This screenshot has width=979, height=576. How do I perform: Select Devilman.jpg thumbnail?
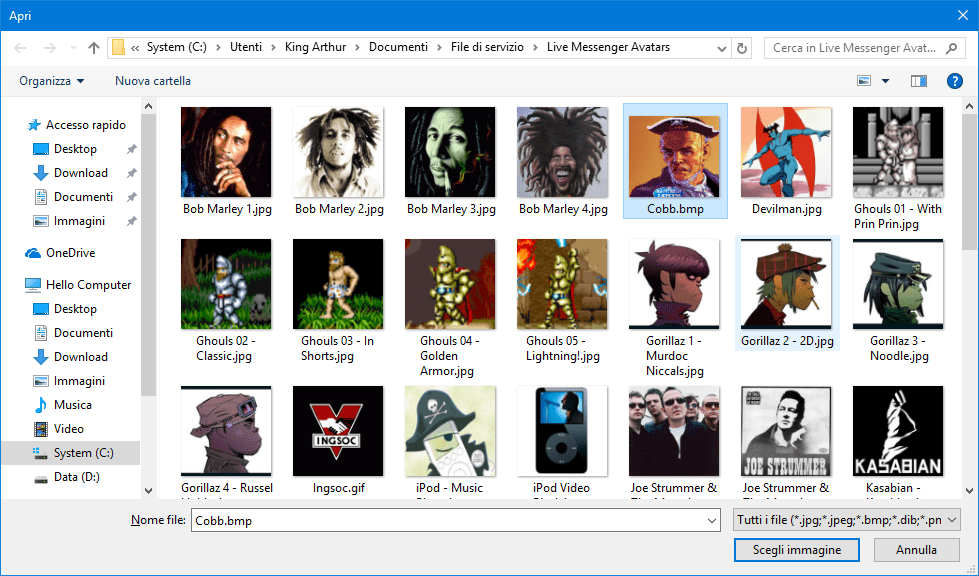(x=786, y=152)
